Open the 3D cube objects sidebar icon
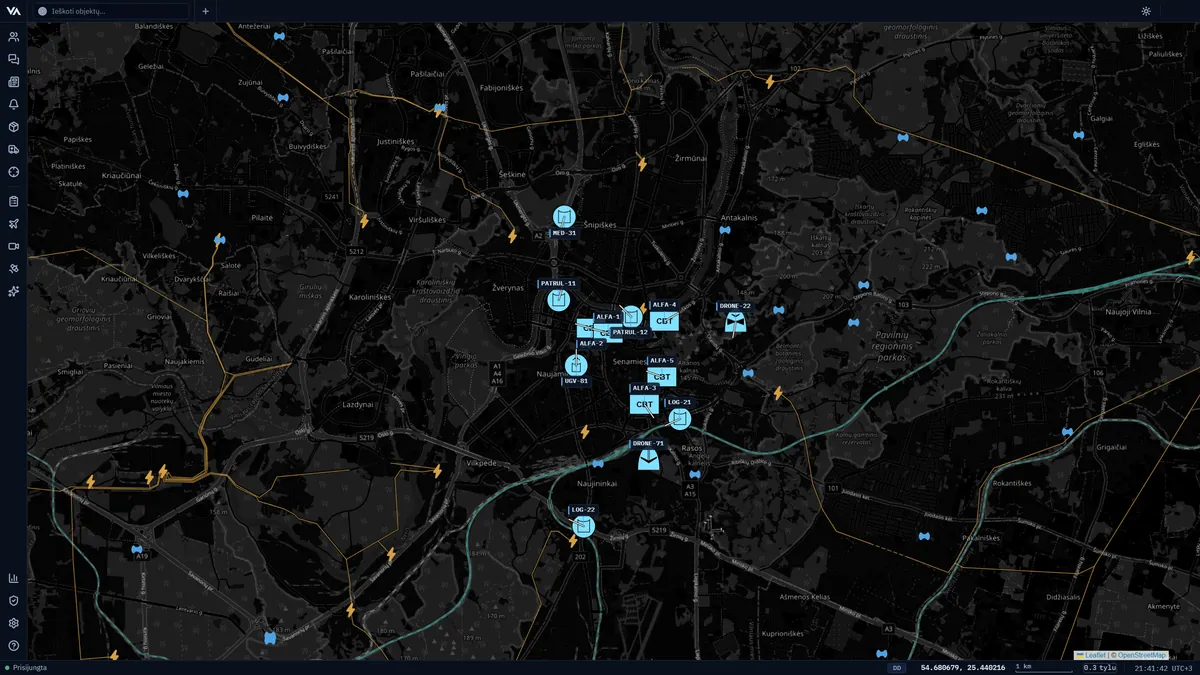Screen dimensions: 1200x675 pos(14,127)
